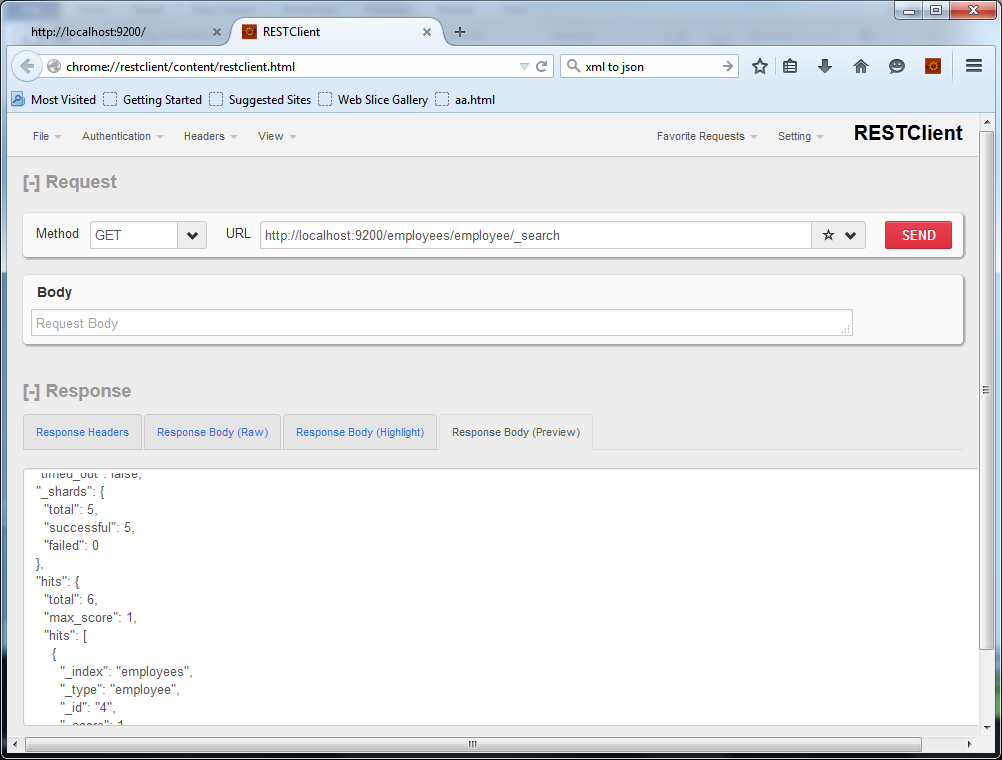1002x760 pixels.
Task: Click the RESTClient title logo
Action: click(x=907, y=133)
